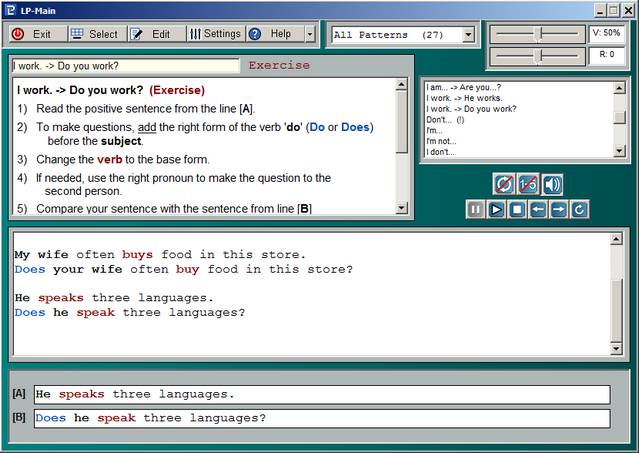The width and height of the screenshot is (639, 453).
Task: Stop the playback
Action: [517, 210]
